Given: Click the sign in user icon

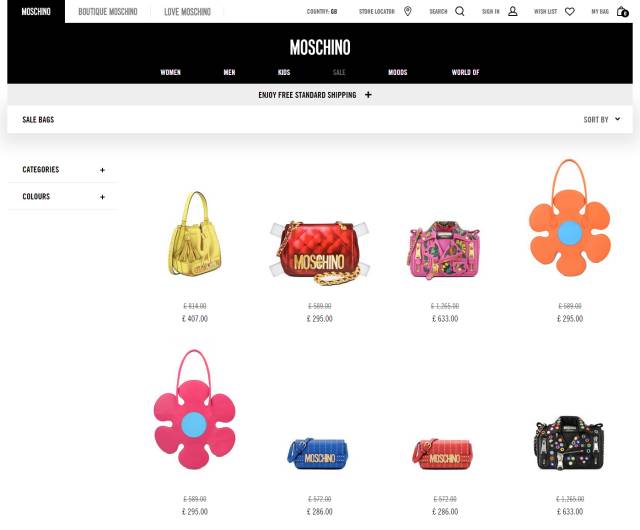Looking at the screenshot, I should point(513,11).
